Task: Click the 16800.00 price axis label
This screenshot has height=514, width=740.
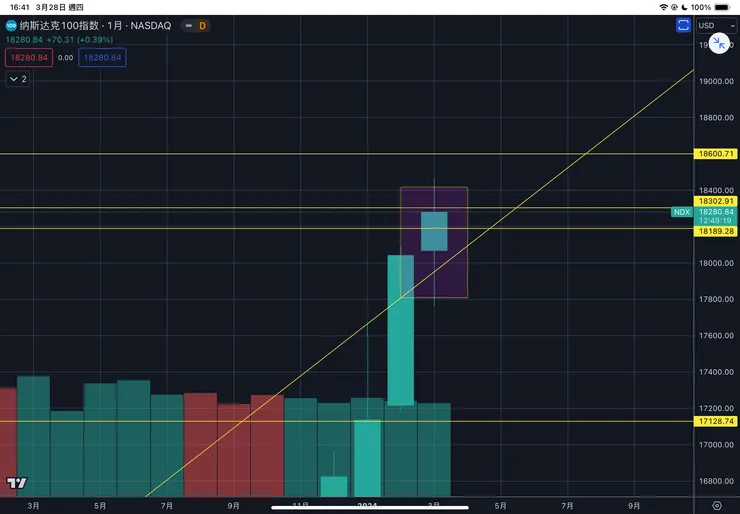Action: [716, 481]
